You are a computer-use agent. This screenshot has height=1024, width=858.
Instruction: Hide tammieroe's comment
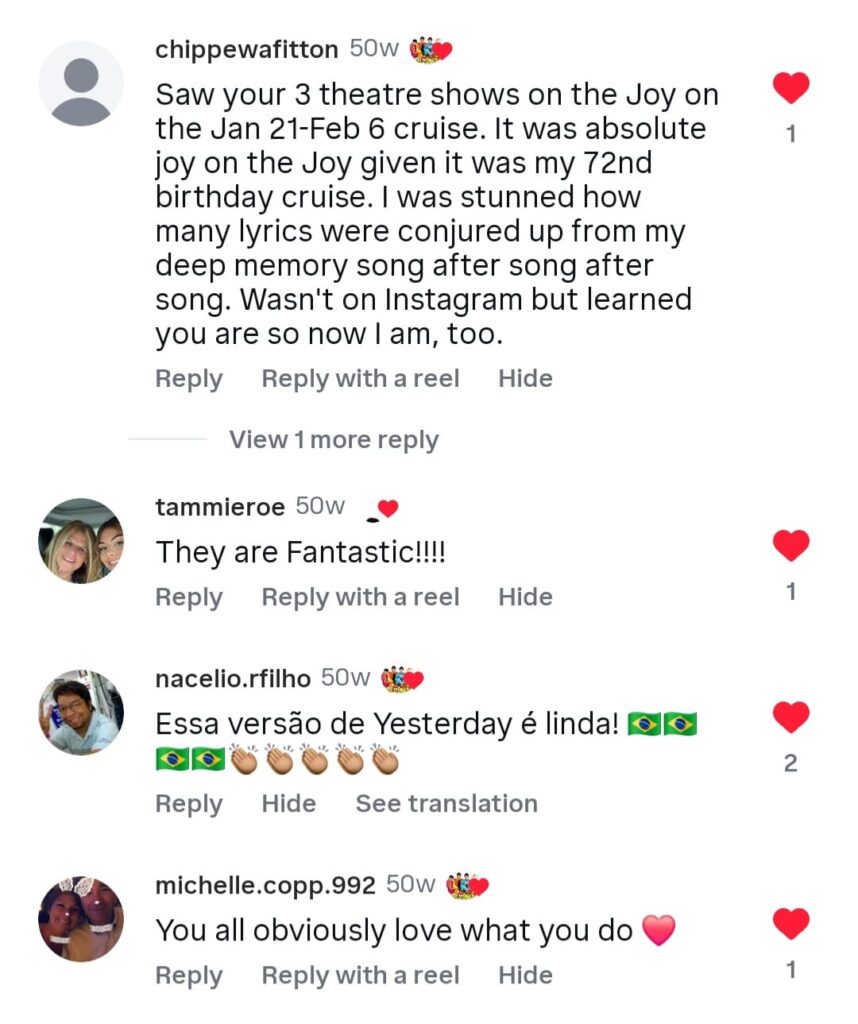(525, 597)
